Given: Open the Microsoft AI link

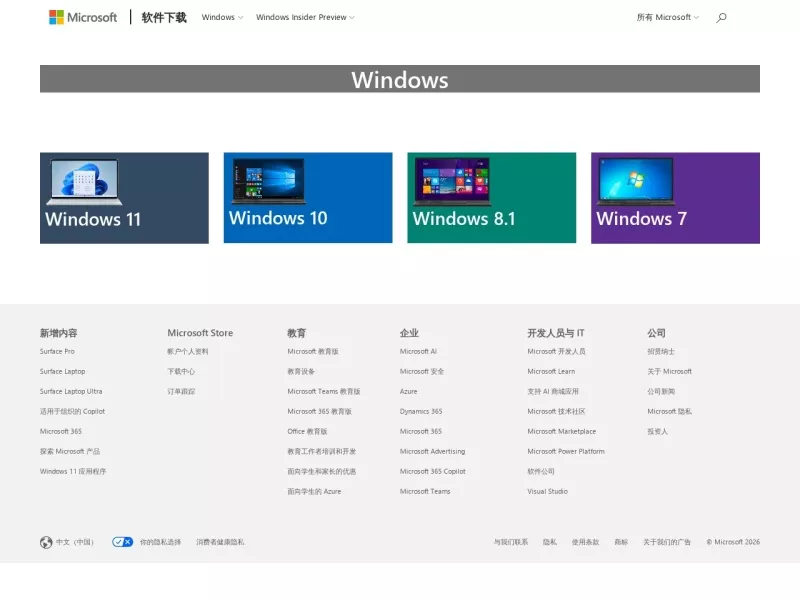Looking at the screenshot, I should pos(418,352).
